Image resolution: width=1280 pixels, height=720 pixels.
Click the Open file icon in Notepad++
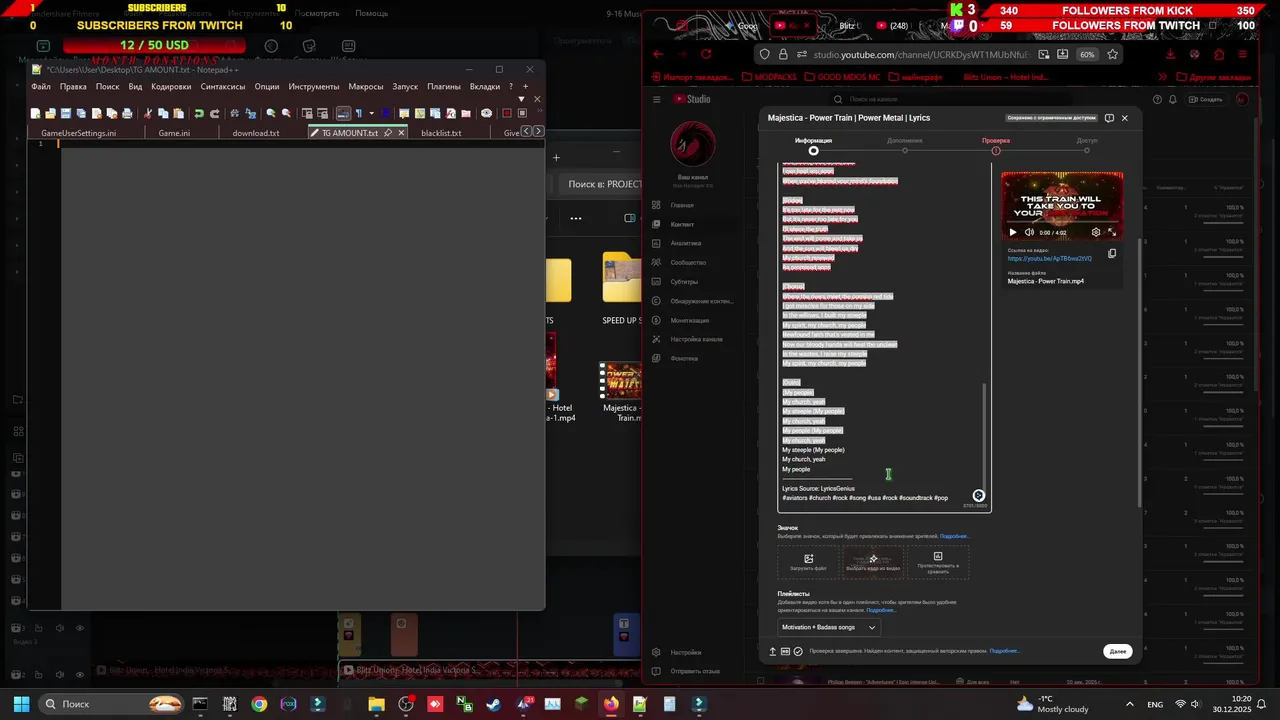point(50,114)
